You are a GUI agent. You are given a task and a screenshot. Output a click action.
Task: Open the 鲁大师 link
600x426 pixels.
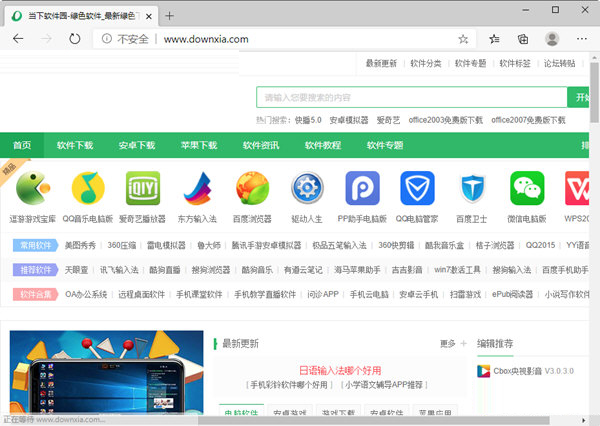pyautogui.click(x=209, y=245)
